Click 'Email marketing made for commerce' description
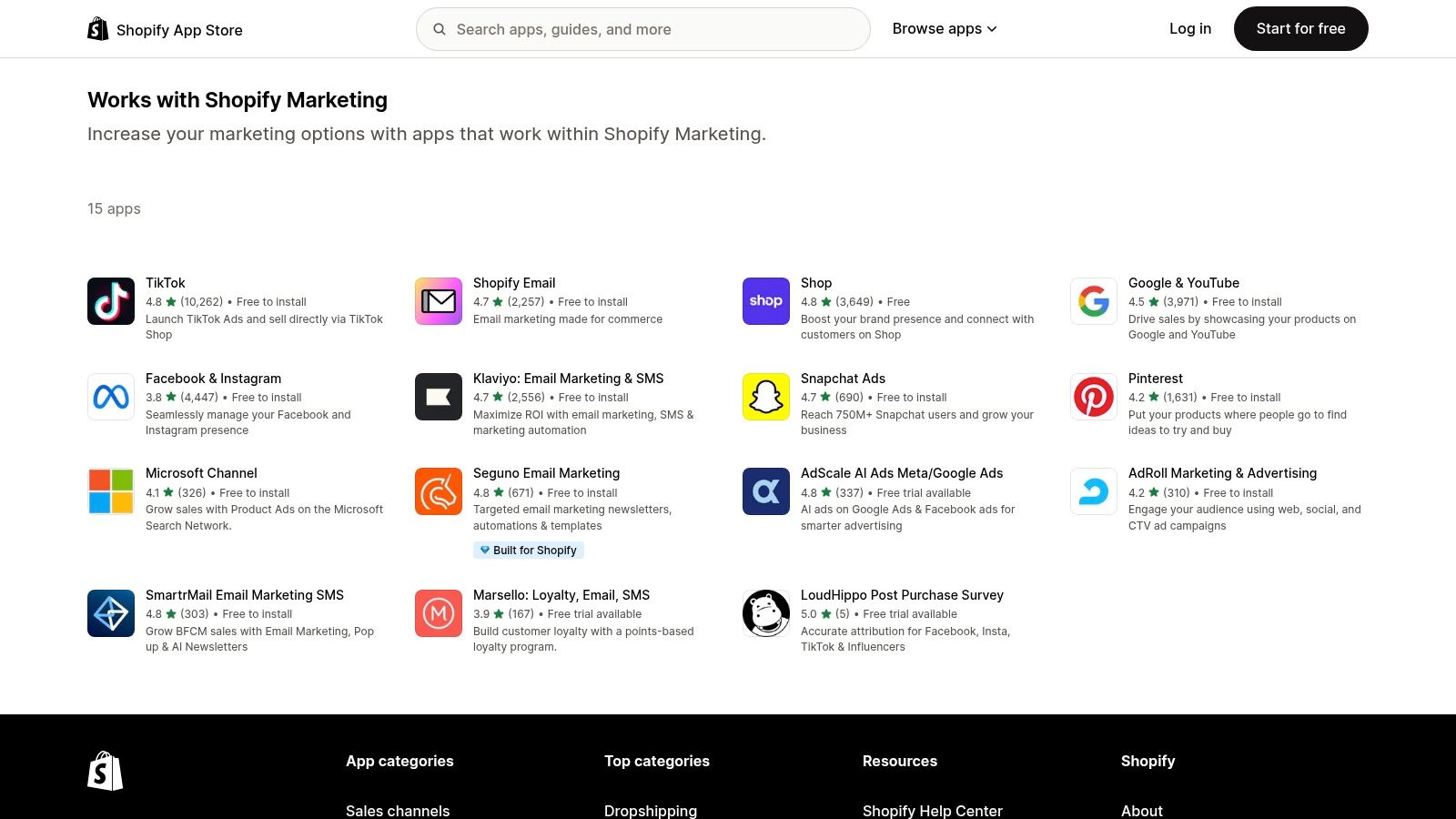The width and height of the screenshot is (1456, 819). (568, 319)
